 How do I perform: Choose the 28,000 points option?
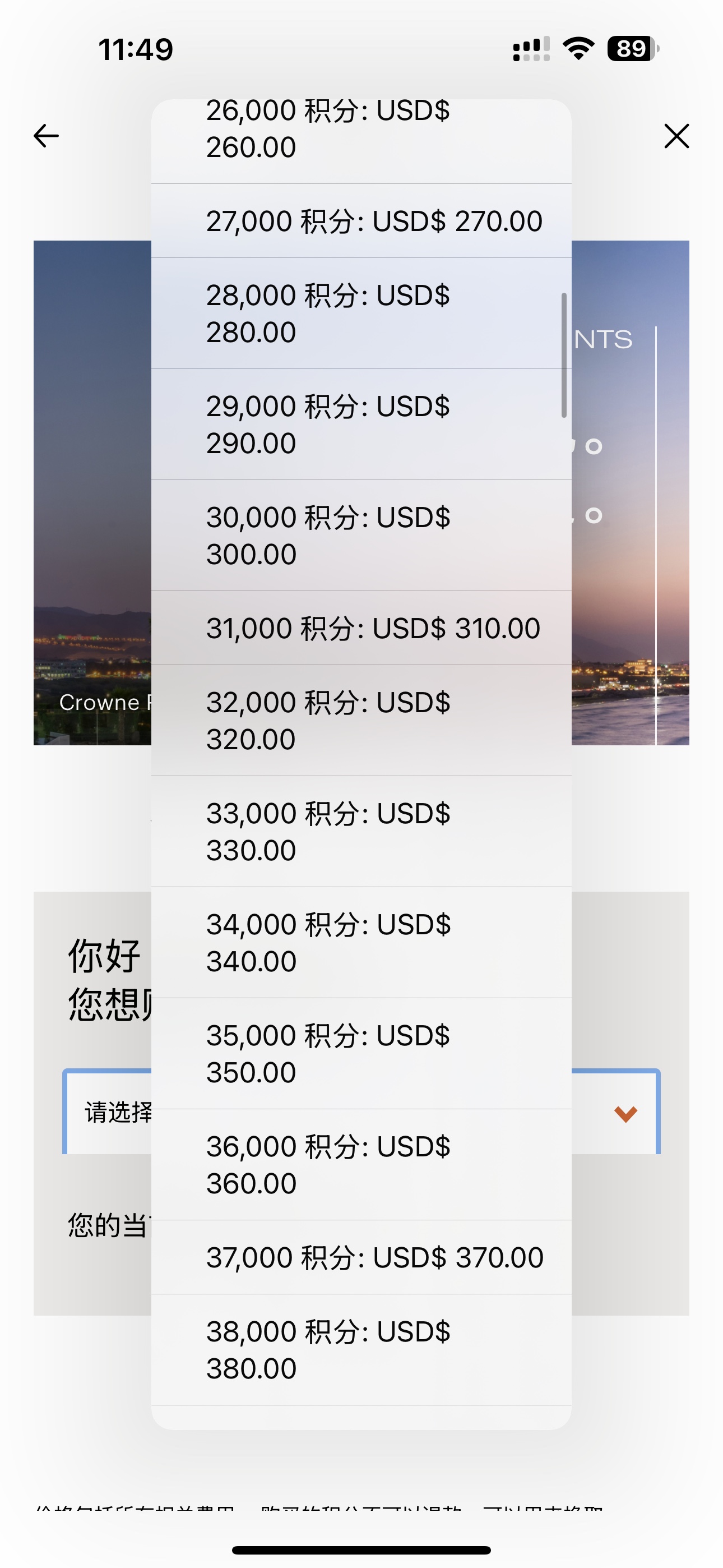[361, 313]
